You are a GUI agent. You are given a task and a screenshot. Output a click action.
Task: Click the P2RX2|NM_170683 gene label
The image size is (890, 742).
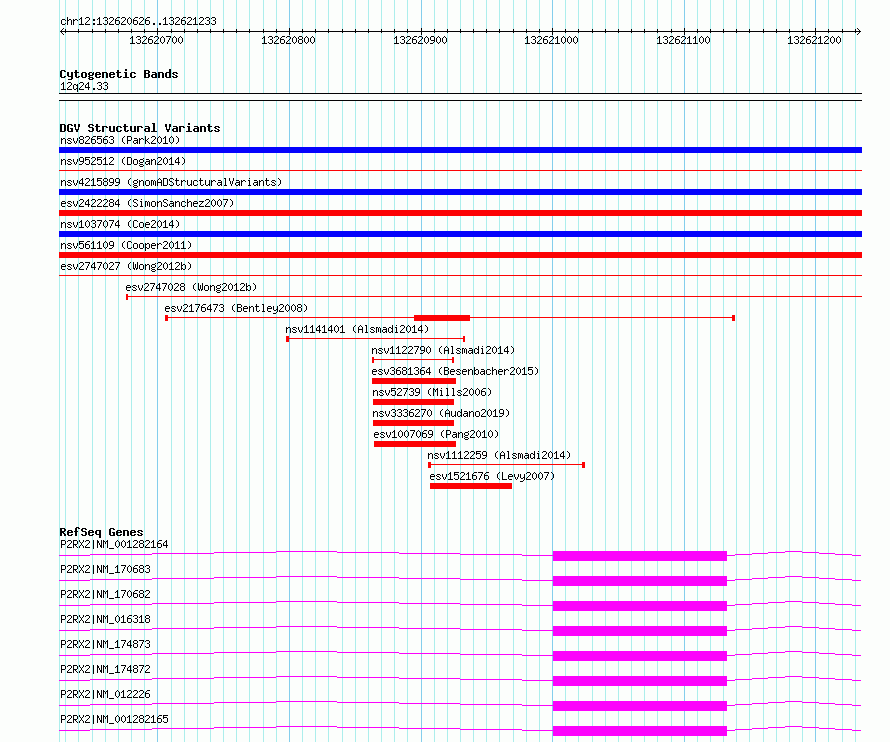106,569
